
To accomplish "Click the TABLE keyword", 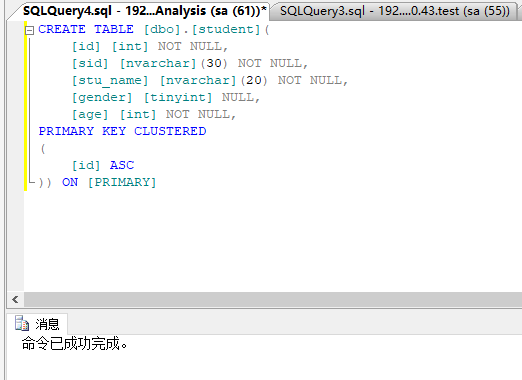I will click(114, 29).
